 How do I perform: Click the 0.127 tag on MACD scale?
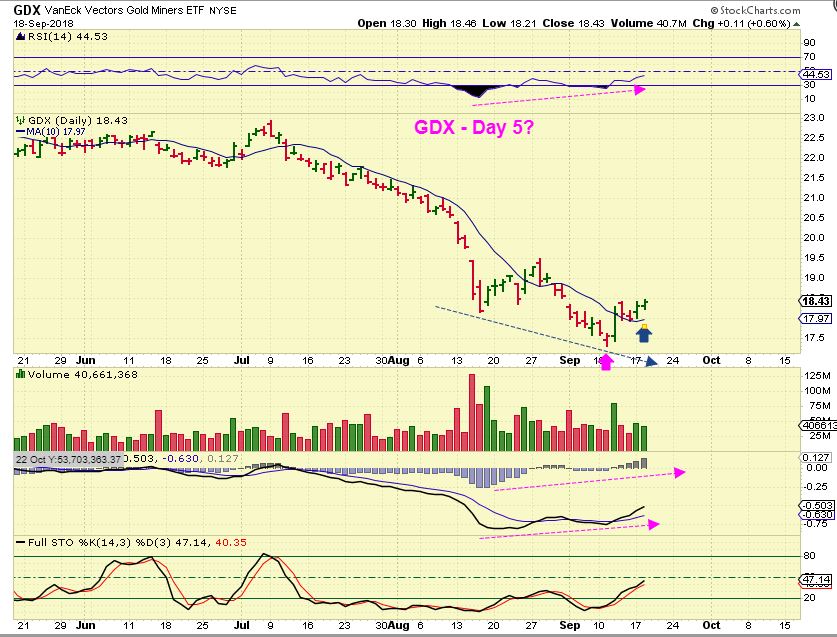coord(816,458)
